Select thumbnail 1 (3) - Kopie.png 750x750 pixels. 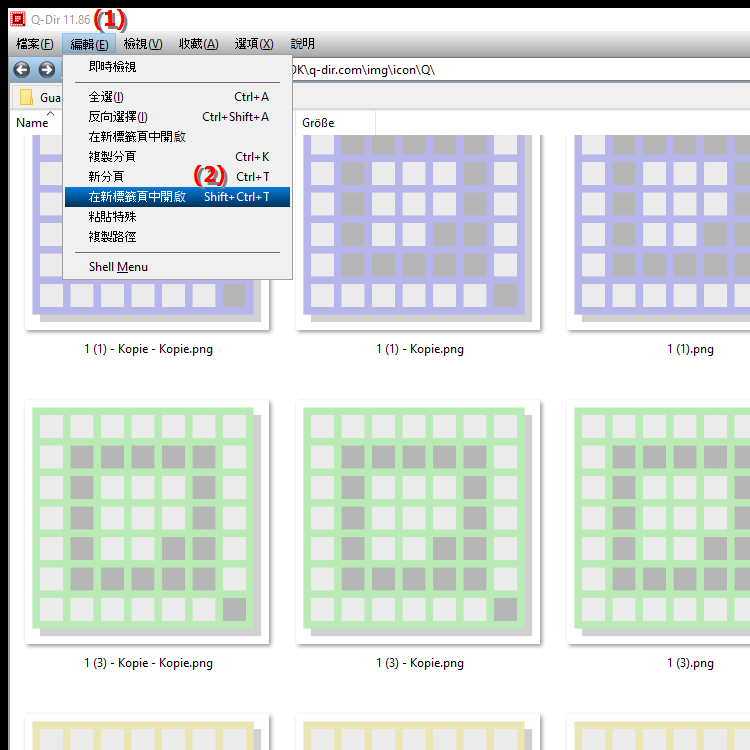pyautogui.click(x=418, y=522)
